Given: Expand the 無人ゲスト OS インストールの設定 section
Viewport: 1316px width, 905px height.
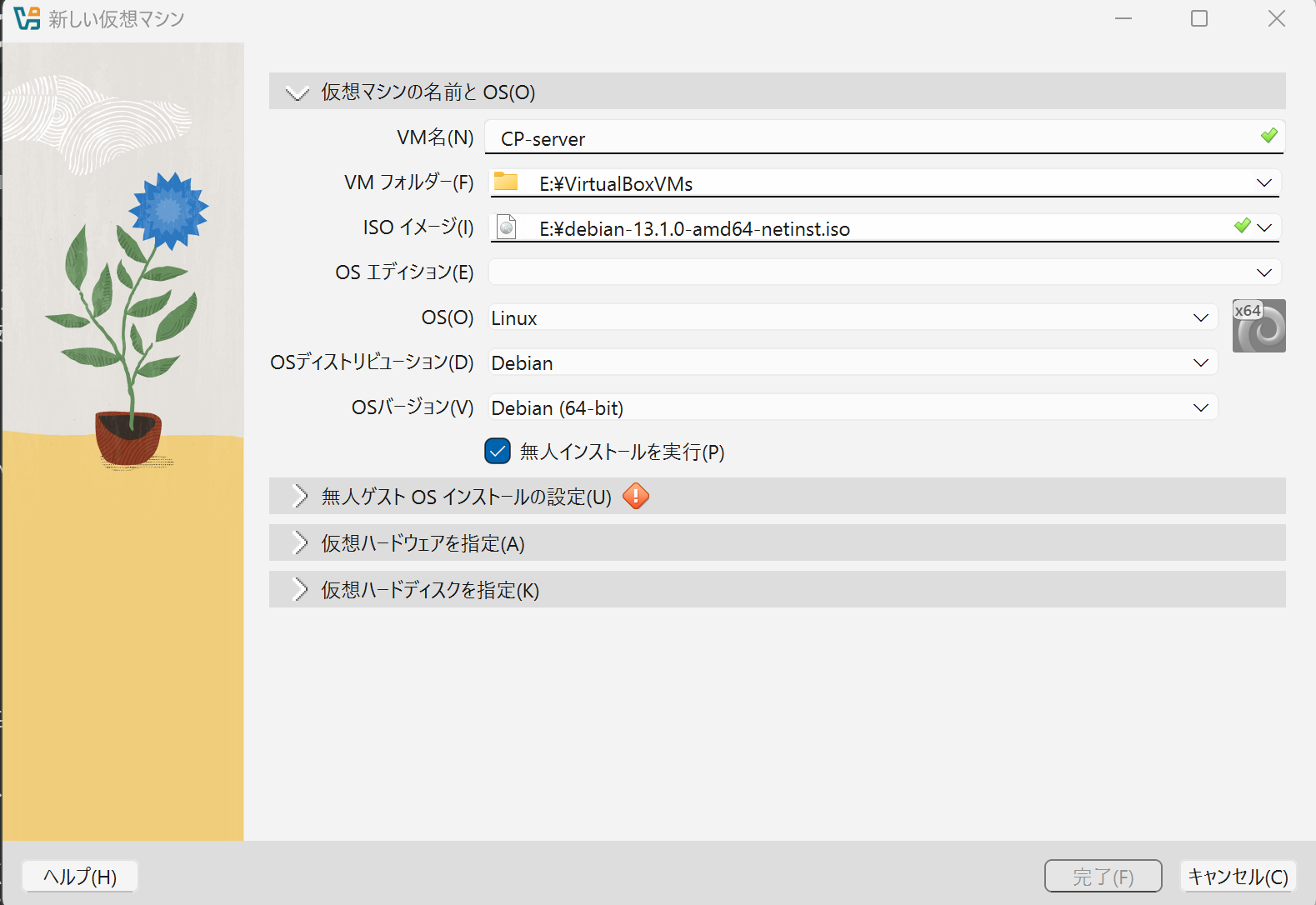Looking at the screenshot, I should tap(777, 497).
